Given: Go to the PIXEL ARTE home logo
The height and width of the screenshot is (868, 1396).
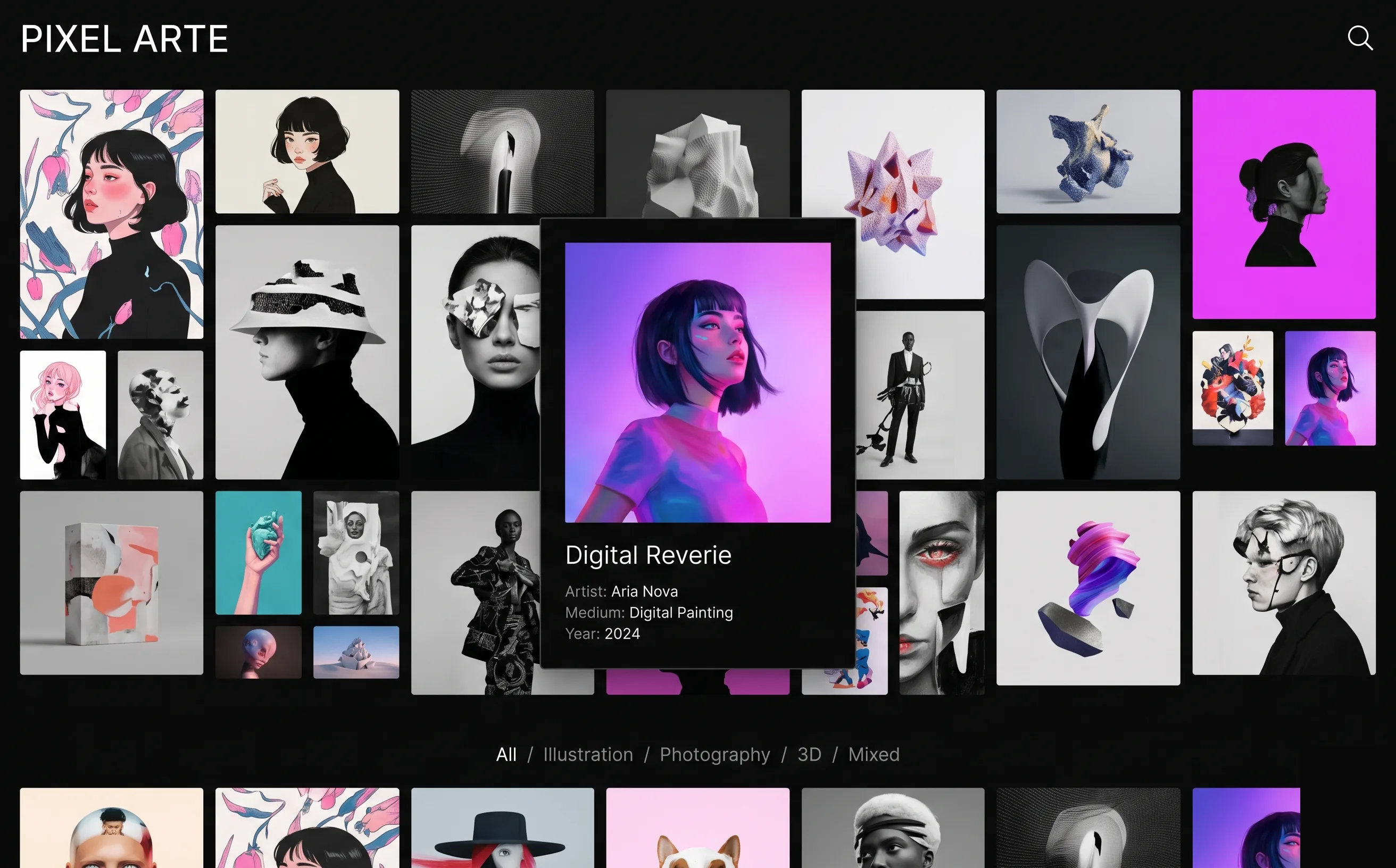Looking at the screenshot, I should [x=124, y=39].
